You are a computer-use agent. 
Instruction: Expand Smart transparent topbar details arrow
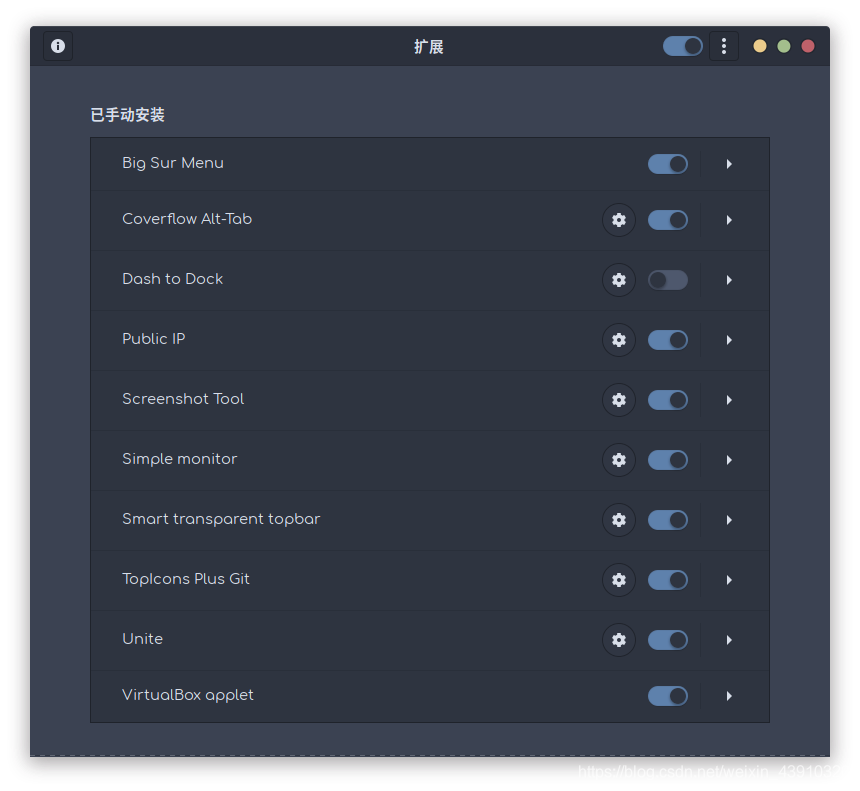(x=729, y=520)
